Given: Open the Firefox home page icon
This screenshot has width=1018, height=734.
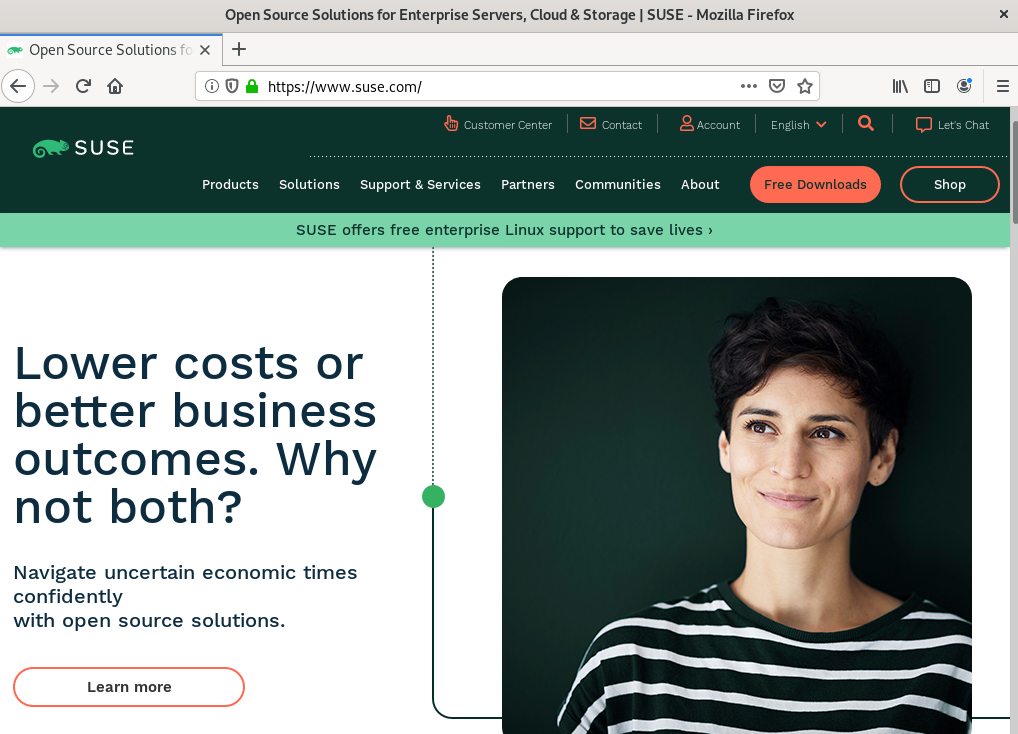Looking at the screenshot, I should click(x=115, y=86).
